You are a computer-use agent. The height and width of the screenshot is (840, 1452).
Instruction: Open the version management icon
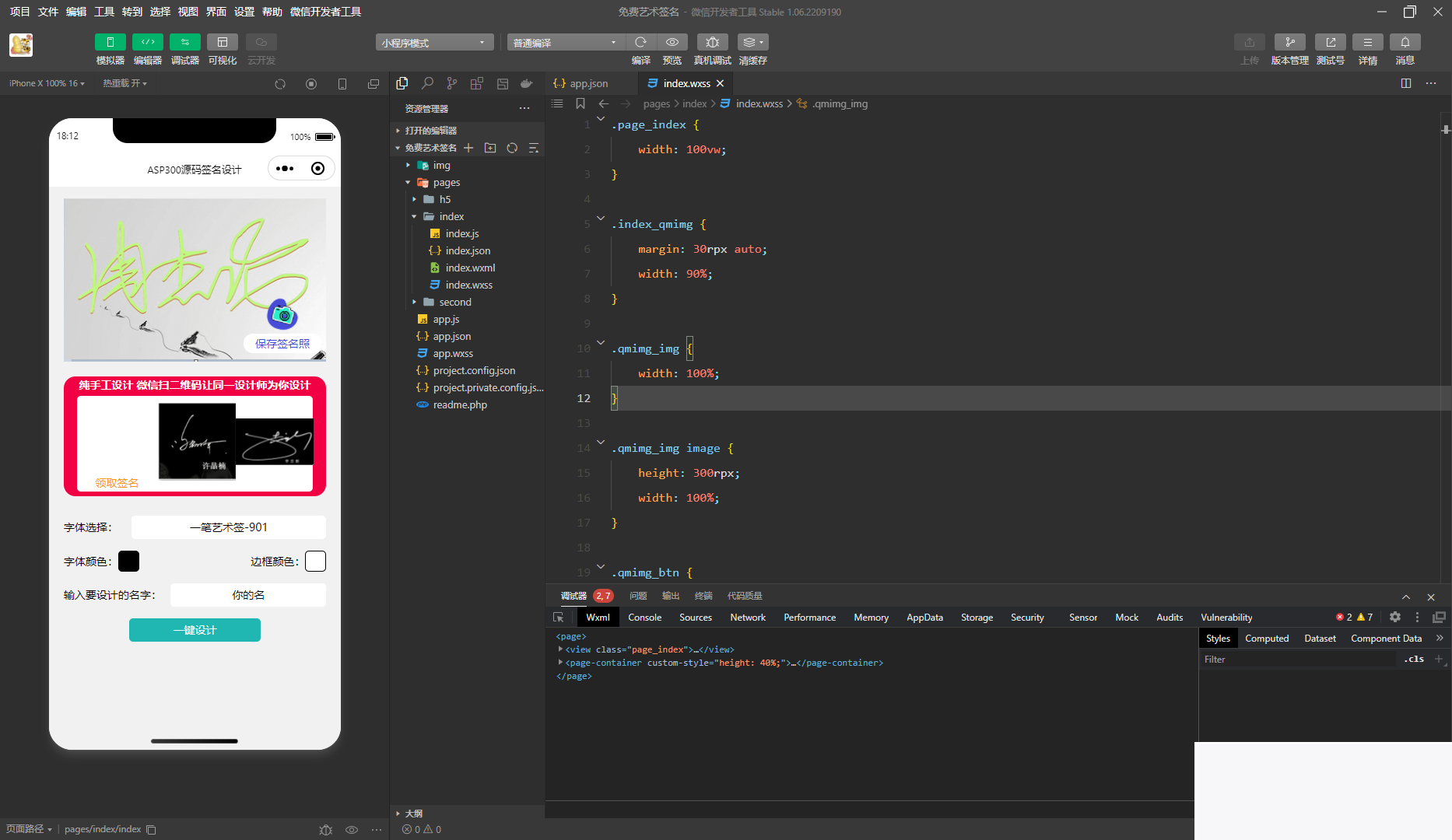pos(1289,42)
